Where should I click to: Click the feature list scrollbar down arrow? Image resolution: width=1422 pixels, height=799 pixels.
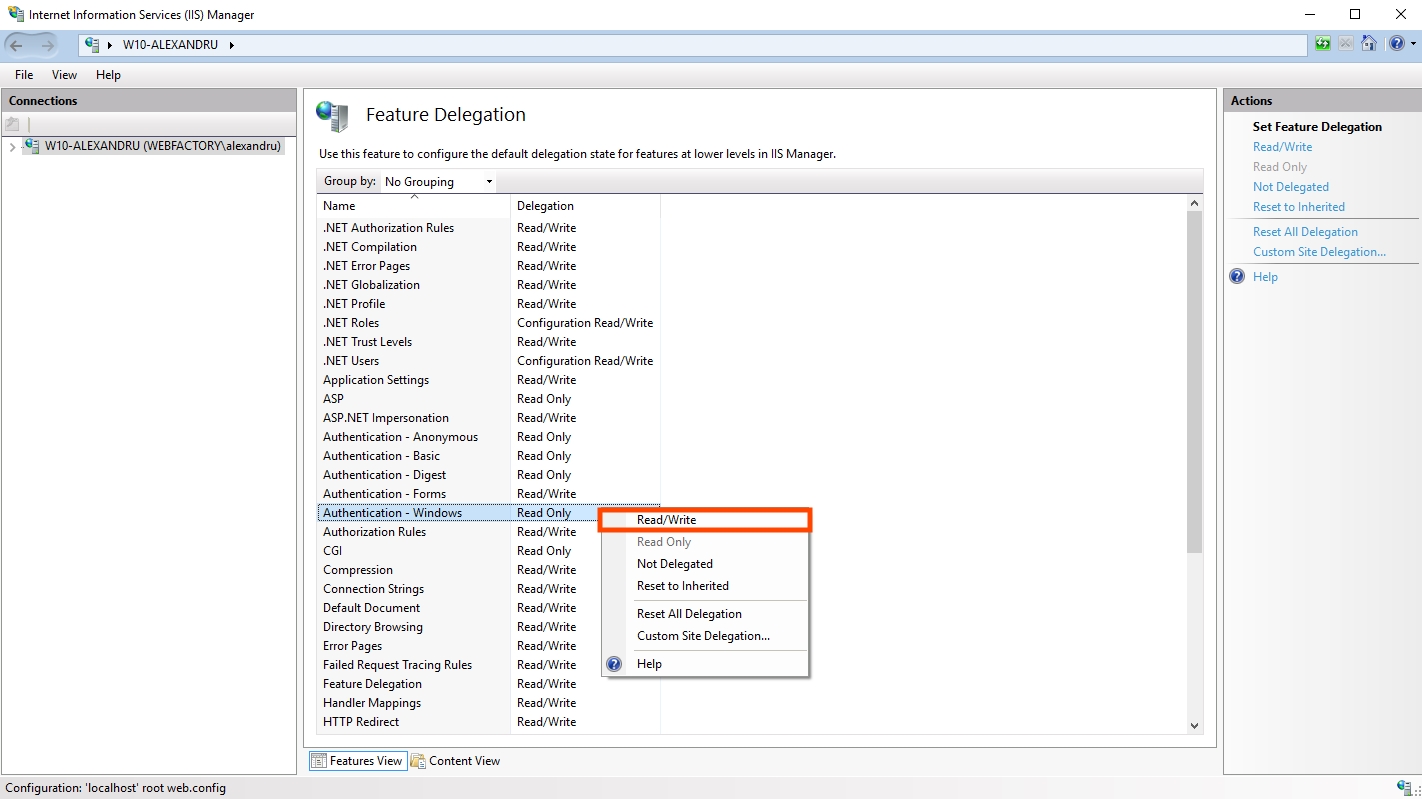[1194, 726]
